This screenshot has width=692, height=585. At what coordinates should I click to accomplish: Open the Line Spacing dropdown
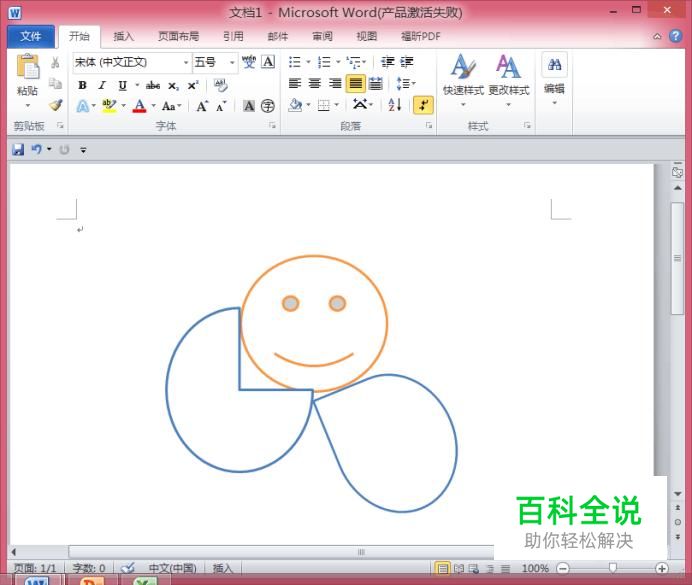pos(405,83)
